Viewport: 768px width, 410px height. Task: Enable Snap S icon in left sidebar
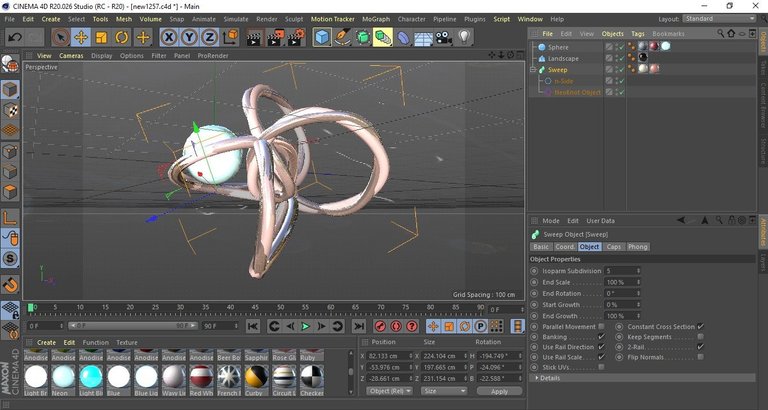coord(10,258)
